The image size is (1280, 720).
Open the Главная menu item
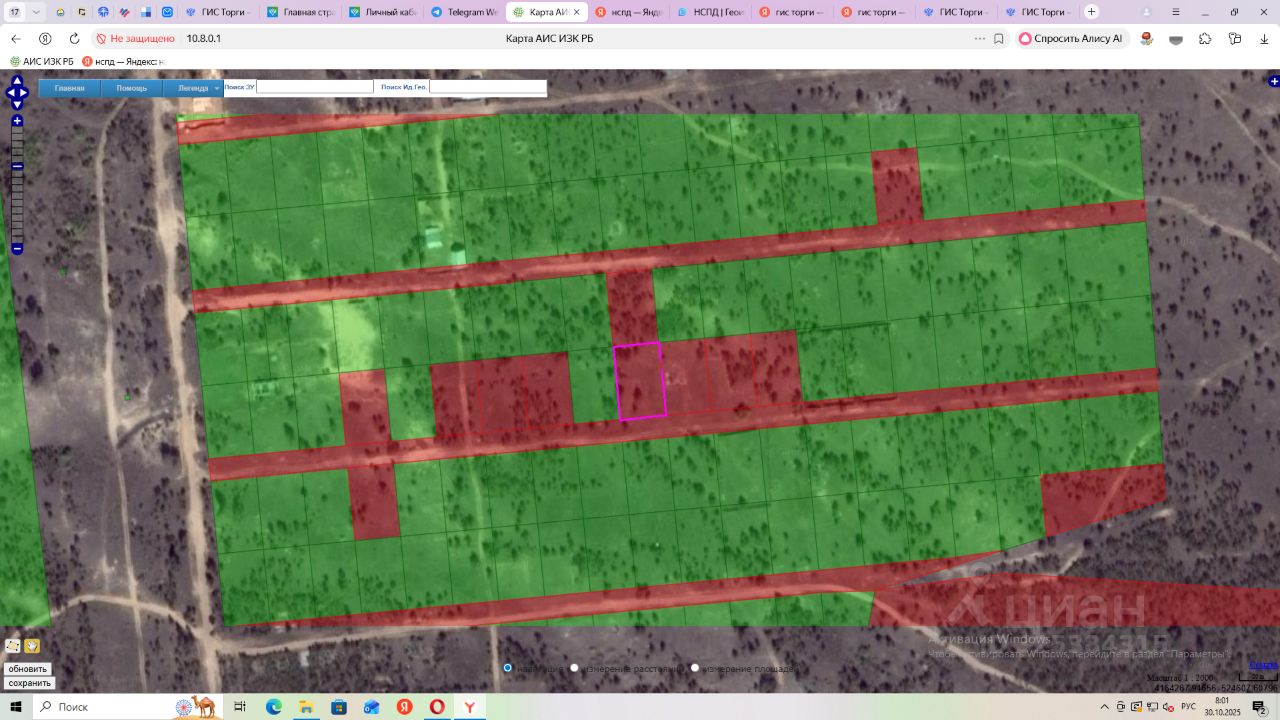click(x=69, y=88)
